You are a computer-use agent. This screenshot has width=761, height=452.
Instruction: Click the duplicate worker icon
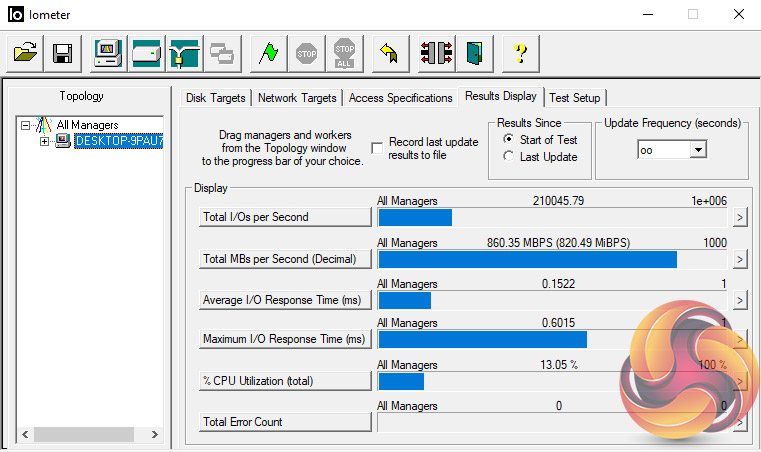point(222,53)
